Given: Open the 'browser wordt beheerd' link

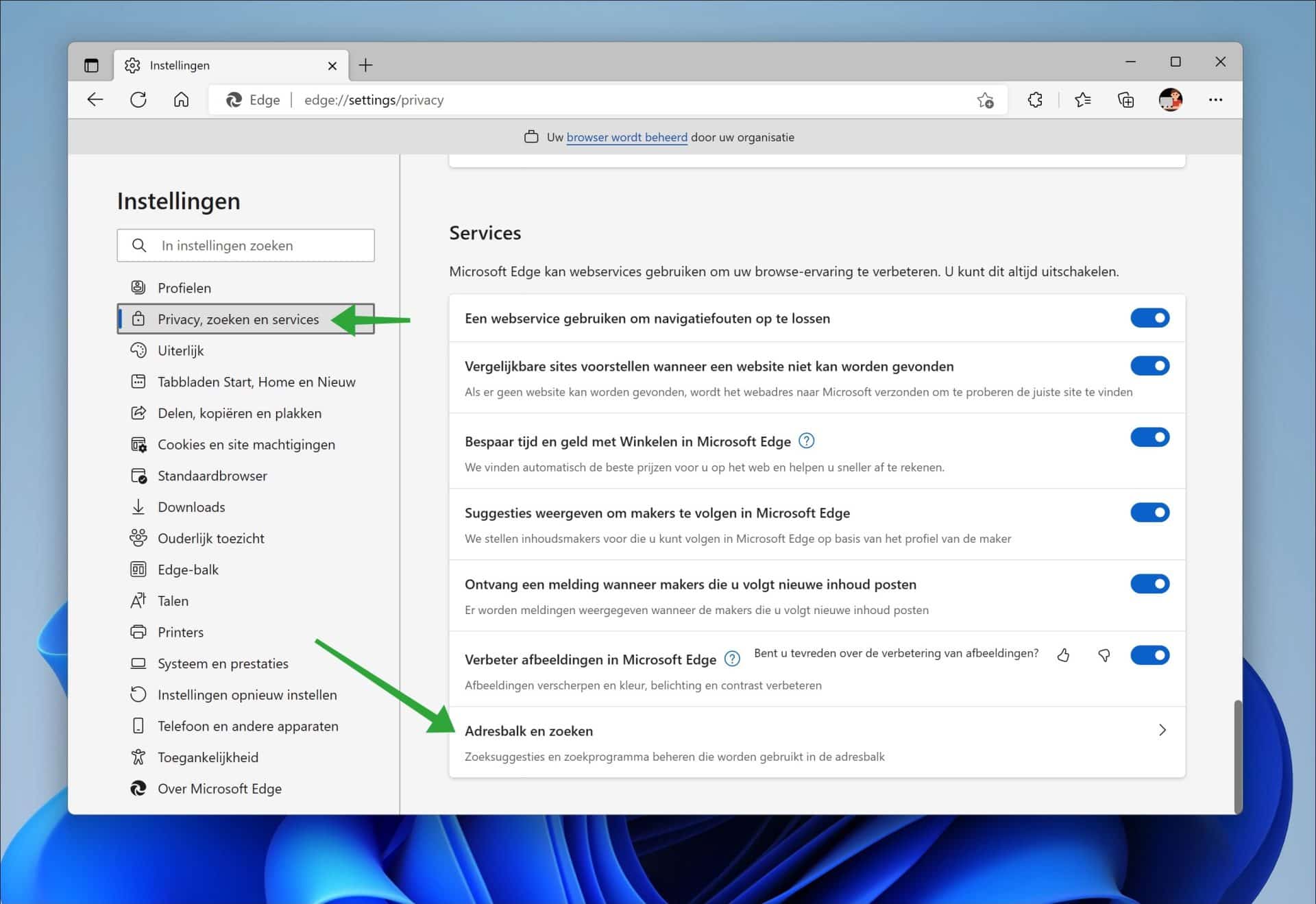Looking at the screenshot, I should [626, 137].
